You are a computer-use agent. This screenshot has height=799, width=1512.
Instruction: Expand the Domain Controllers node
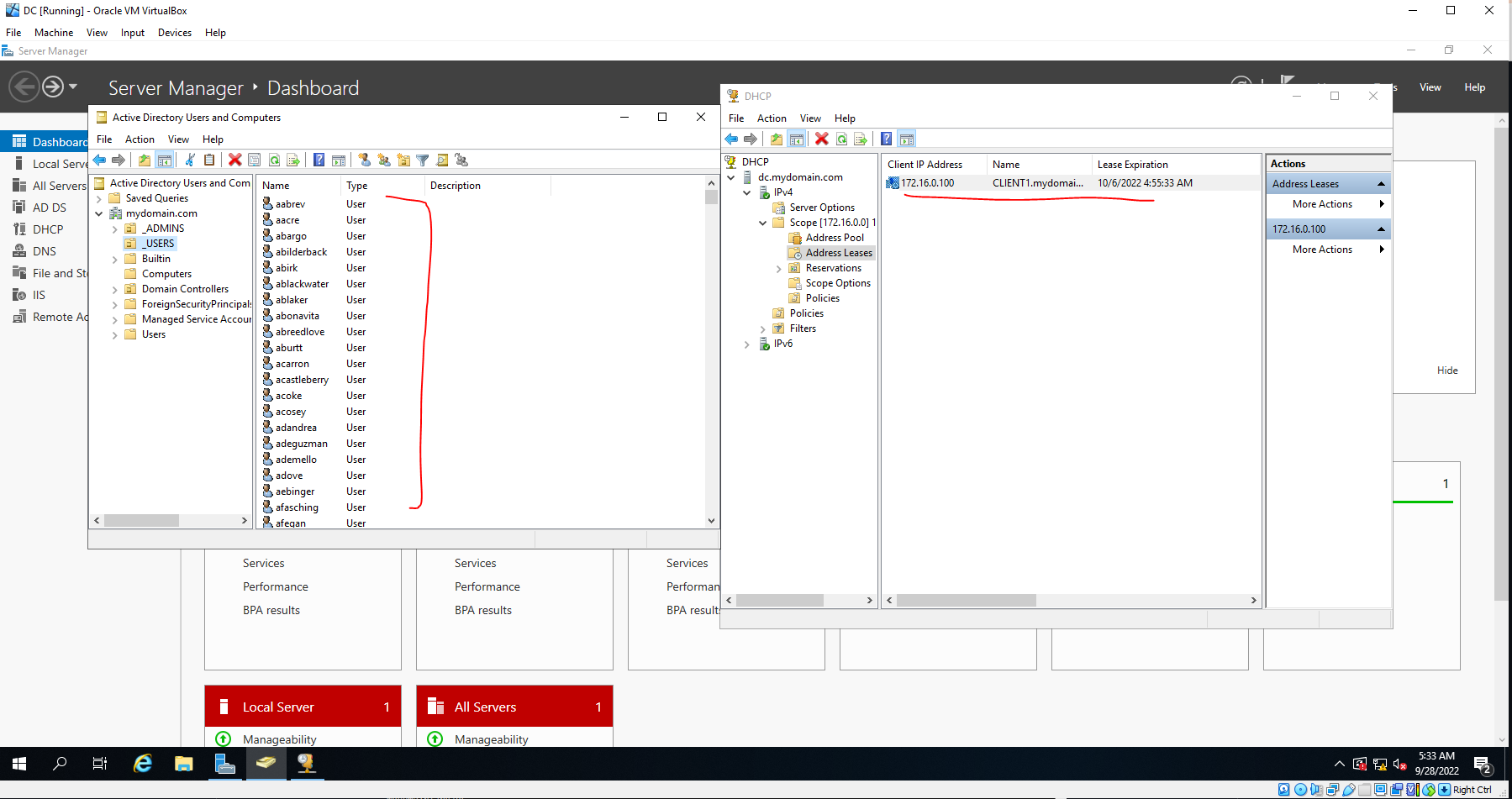[x=115, y=290]
